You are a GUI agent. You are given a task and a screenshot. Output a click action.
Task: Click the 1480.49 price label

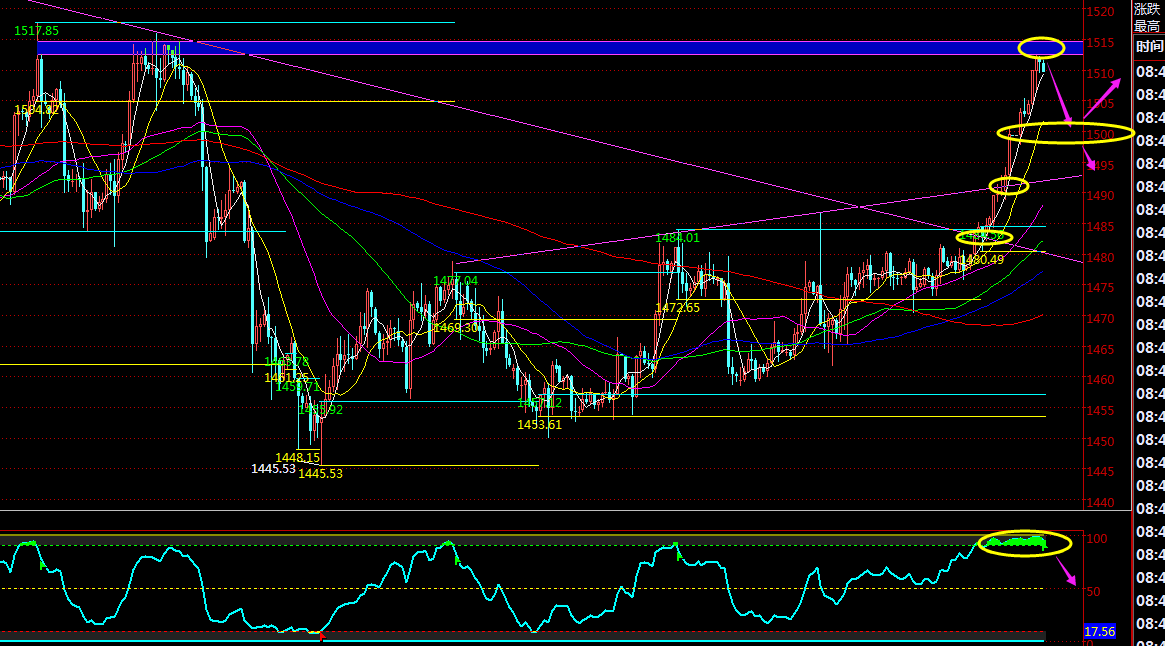point(983,260)
